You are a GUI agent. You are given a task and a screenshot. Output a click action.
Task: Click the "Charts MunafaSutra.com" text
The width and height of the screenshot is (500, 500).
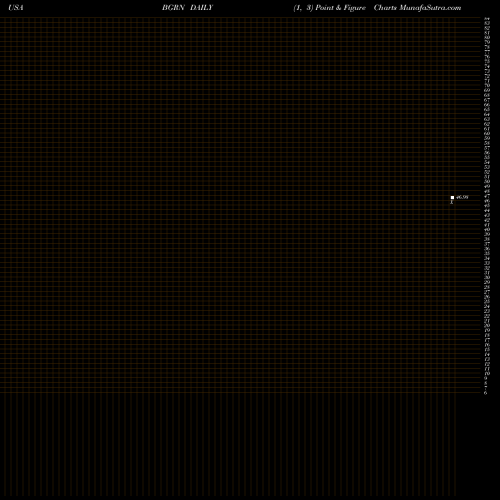417,8
